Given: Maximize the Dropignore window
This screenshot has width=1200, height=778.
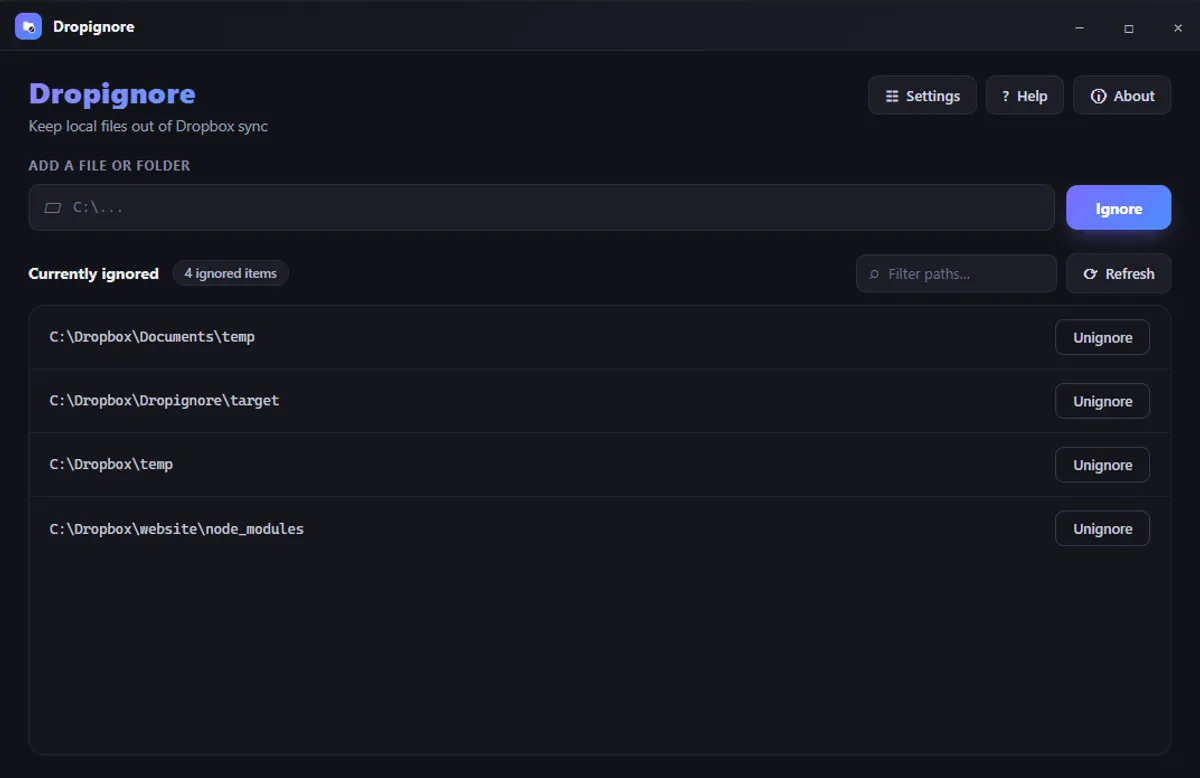Looking at the screenshot, I should (x=1128, y=28).
